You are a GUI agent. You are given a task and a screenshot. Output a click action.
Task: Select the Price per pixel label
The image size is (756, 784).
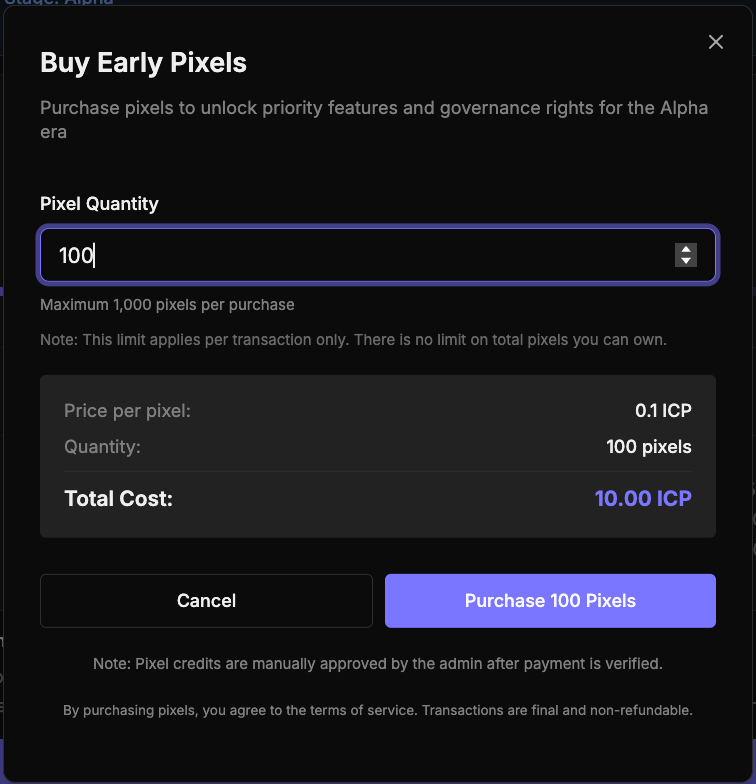(x=127, y=411)
